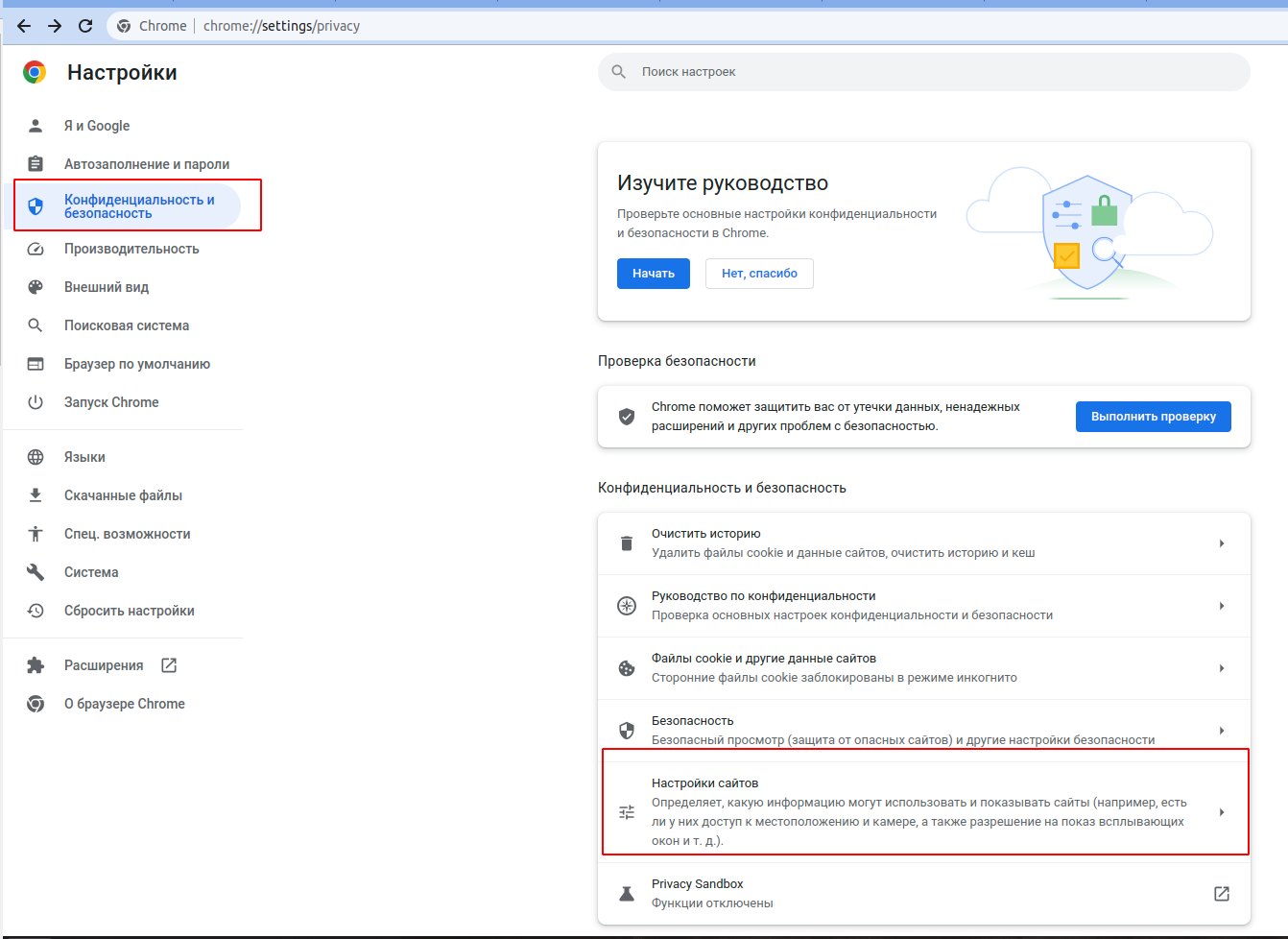Viewport: 1288px width, 939px height.
Task: Open Поисковая система settings
Action: click(x=128, y=325)
